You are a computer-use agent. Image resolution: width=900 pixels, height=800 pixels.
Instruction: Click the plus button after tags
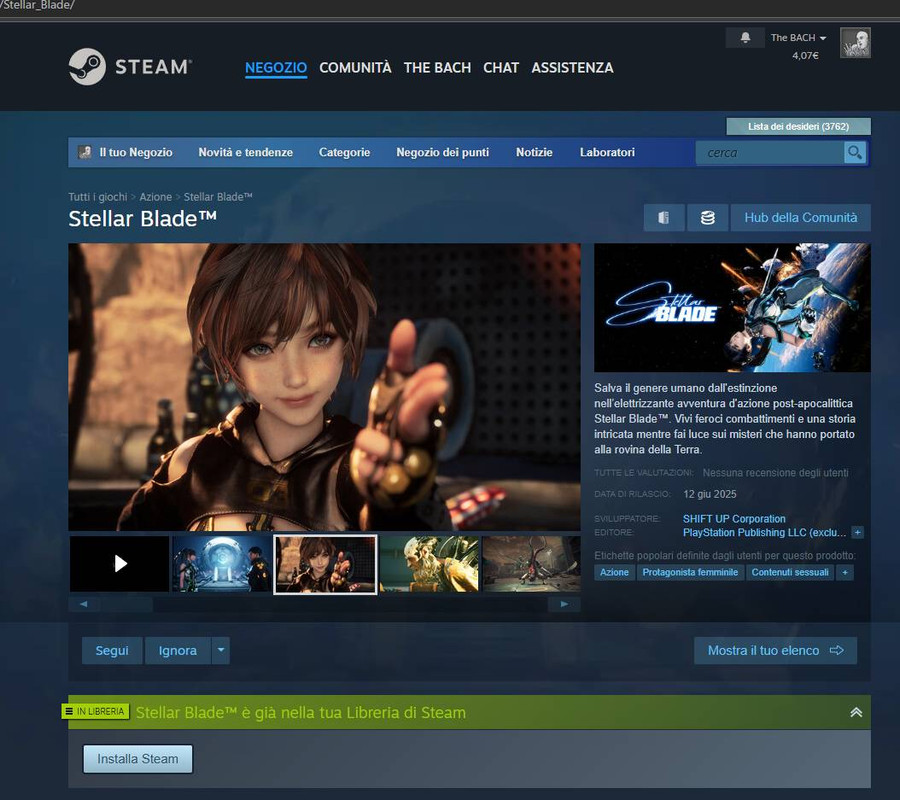coord(845,572)
